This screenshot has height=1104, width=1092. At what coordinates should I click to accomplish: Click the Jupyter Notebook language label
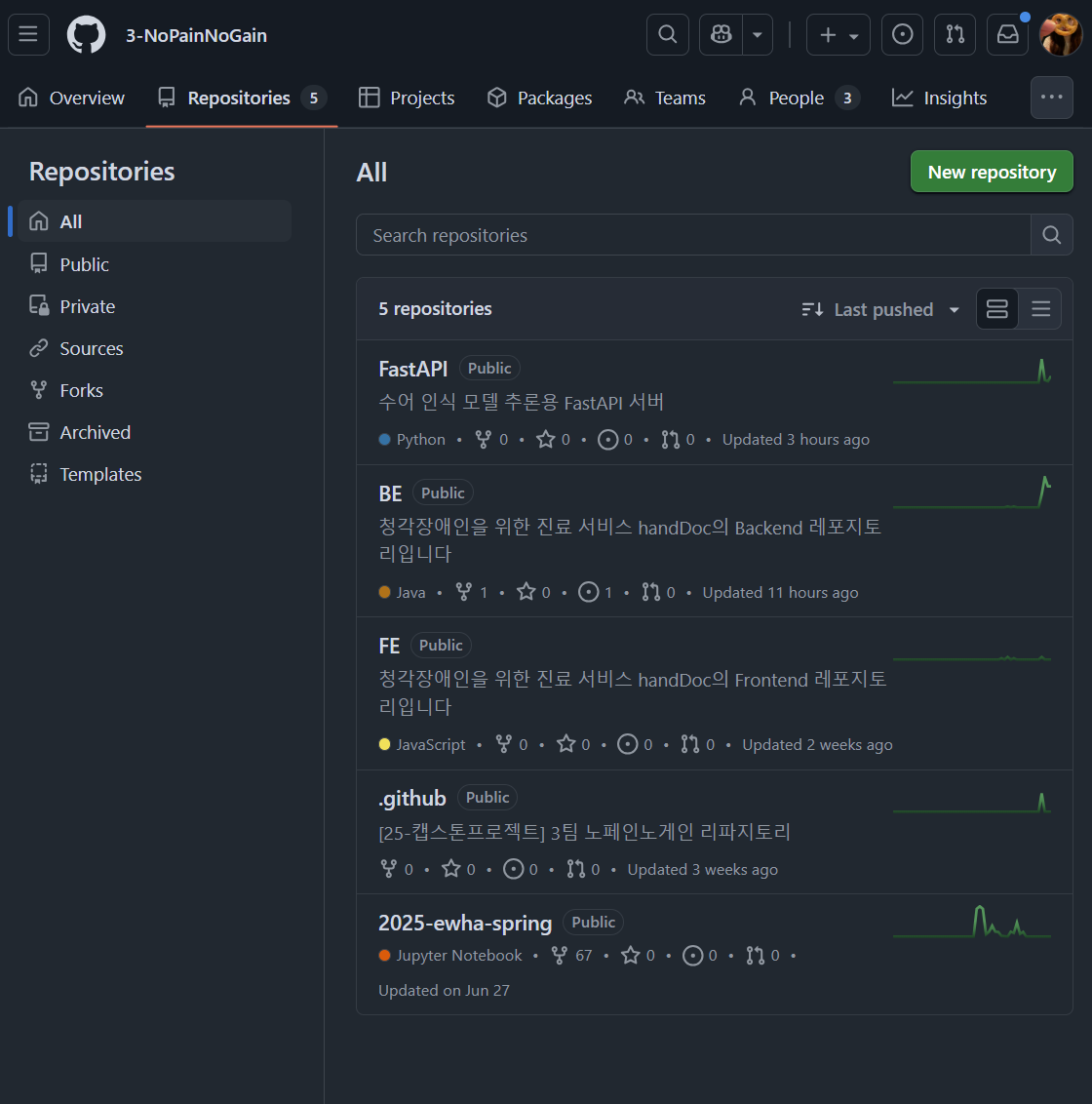pos(459,956)
